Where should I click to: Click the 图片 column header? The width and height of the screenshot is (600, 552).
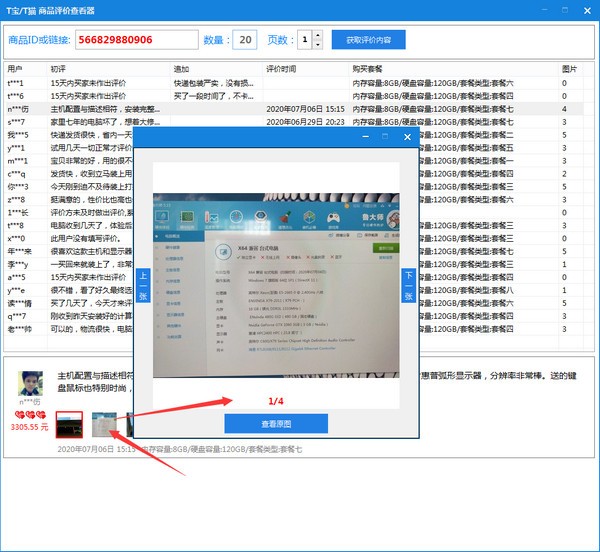(568, 69)
